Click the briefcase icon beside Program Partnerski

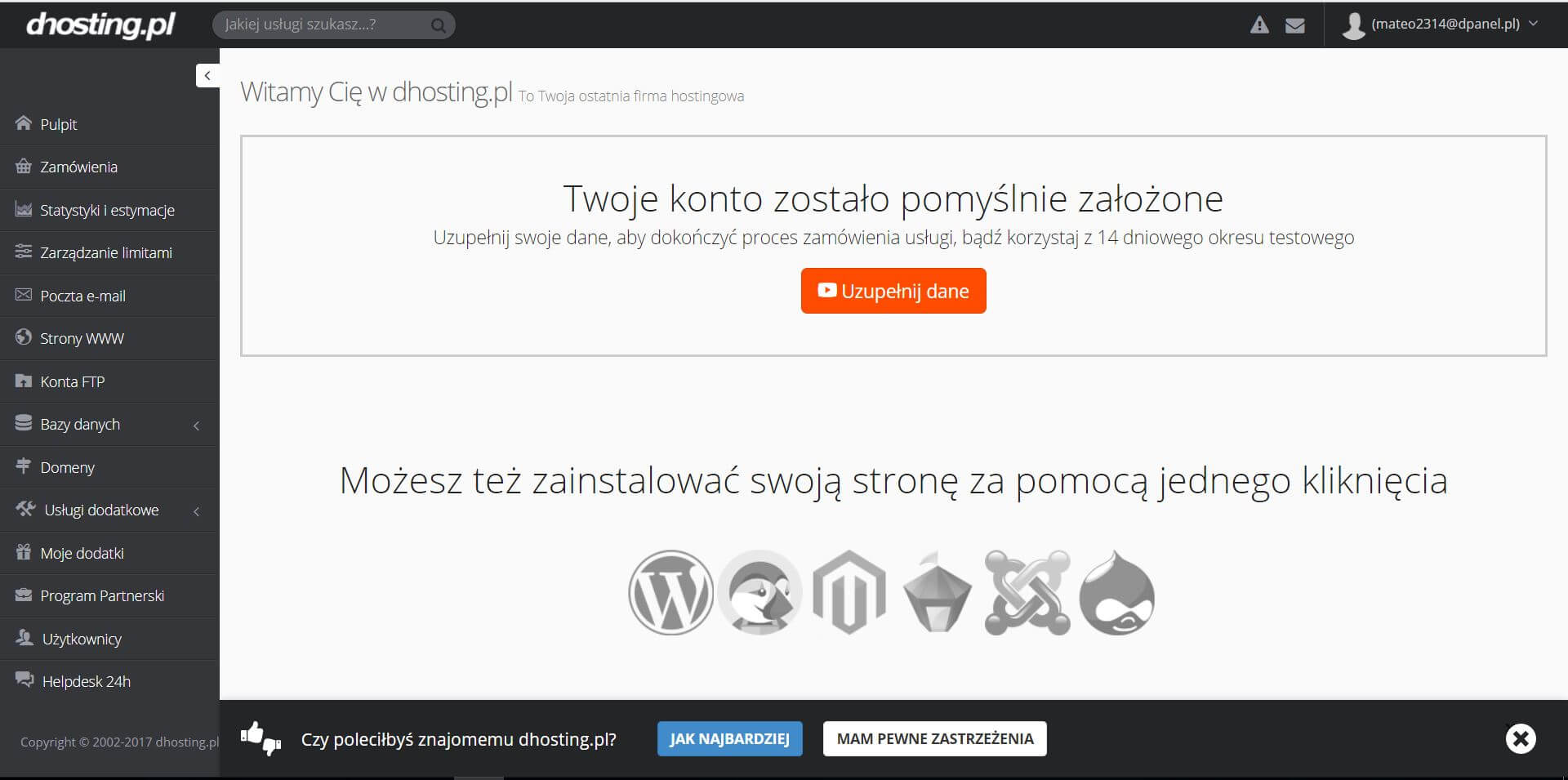24,595
